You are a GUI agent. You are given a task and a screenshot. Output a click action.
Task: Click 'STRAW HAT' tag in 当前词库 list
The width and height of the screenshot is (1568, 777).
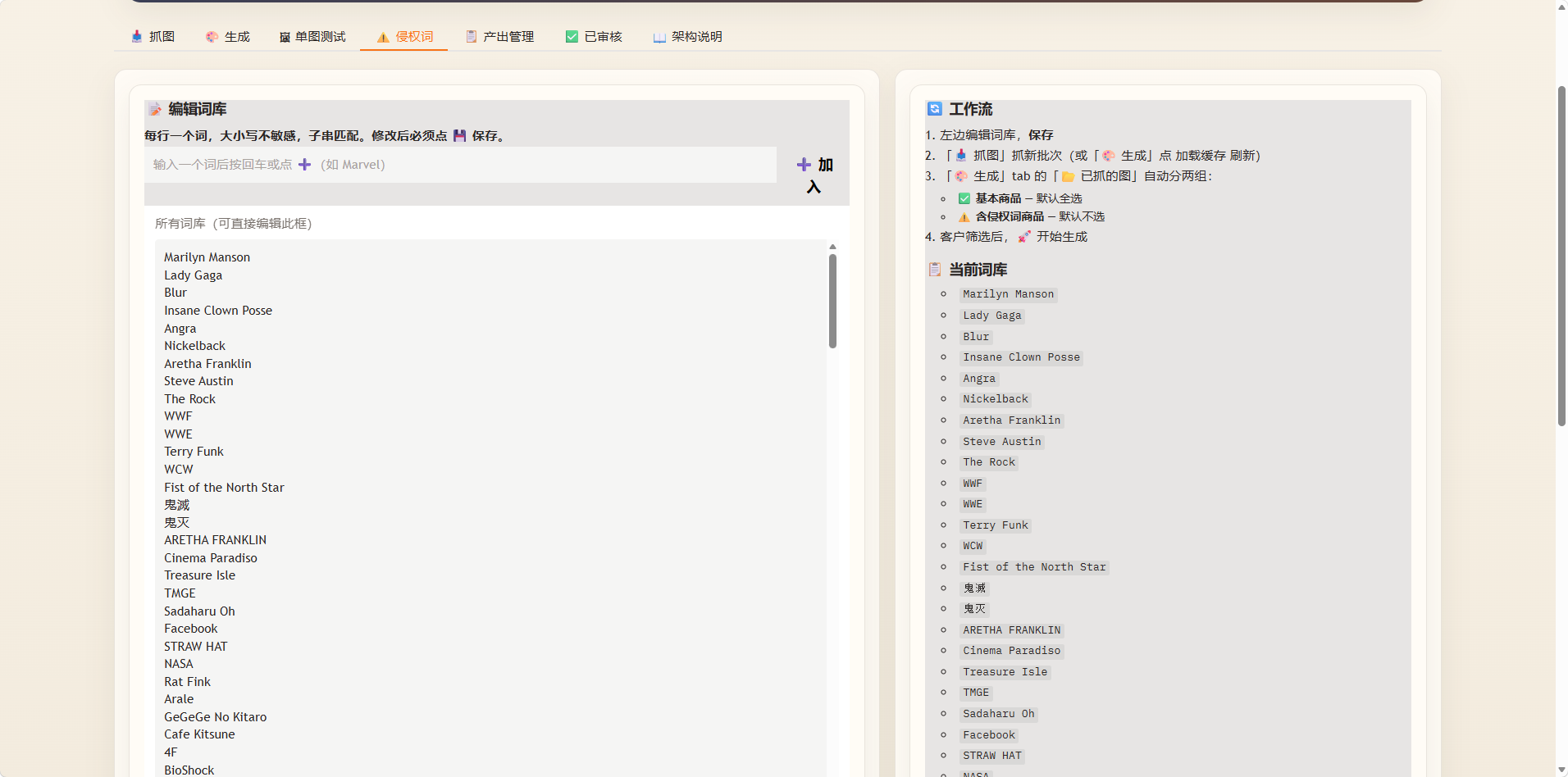pyautogui.click(x=992, y=756)
